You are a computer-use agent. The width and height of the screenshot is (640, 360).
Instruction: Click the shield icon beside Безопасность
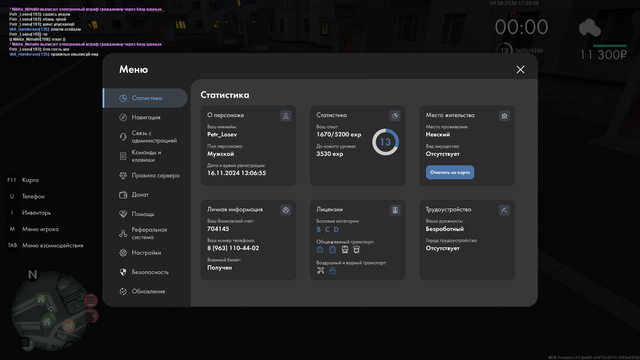pyautogui.click(x=123, y=272)
